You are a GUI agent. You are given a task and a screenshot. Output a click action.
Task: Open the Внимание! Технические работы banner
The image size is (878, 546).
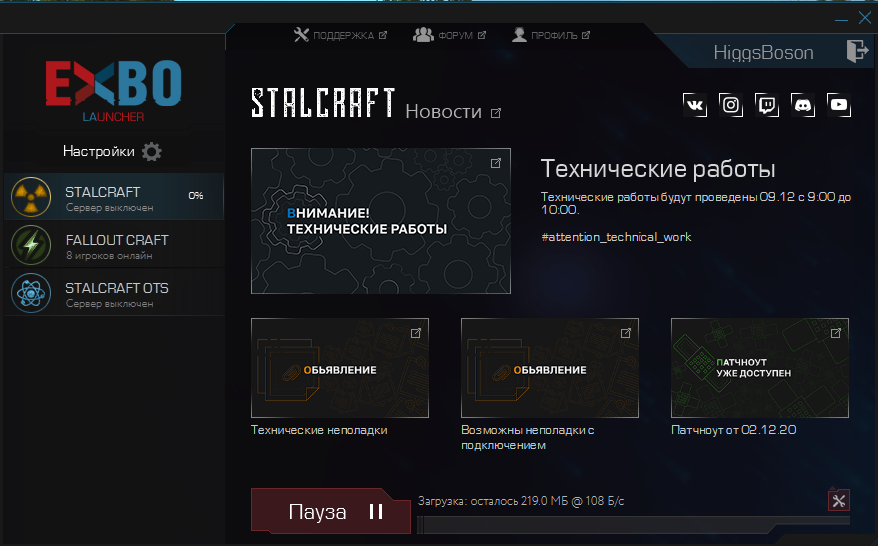click(381, 221)
